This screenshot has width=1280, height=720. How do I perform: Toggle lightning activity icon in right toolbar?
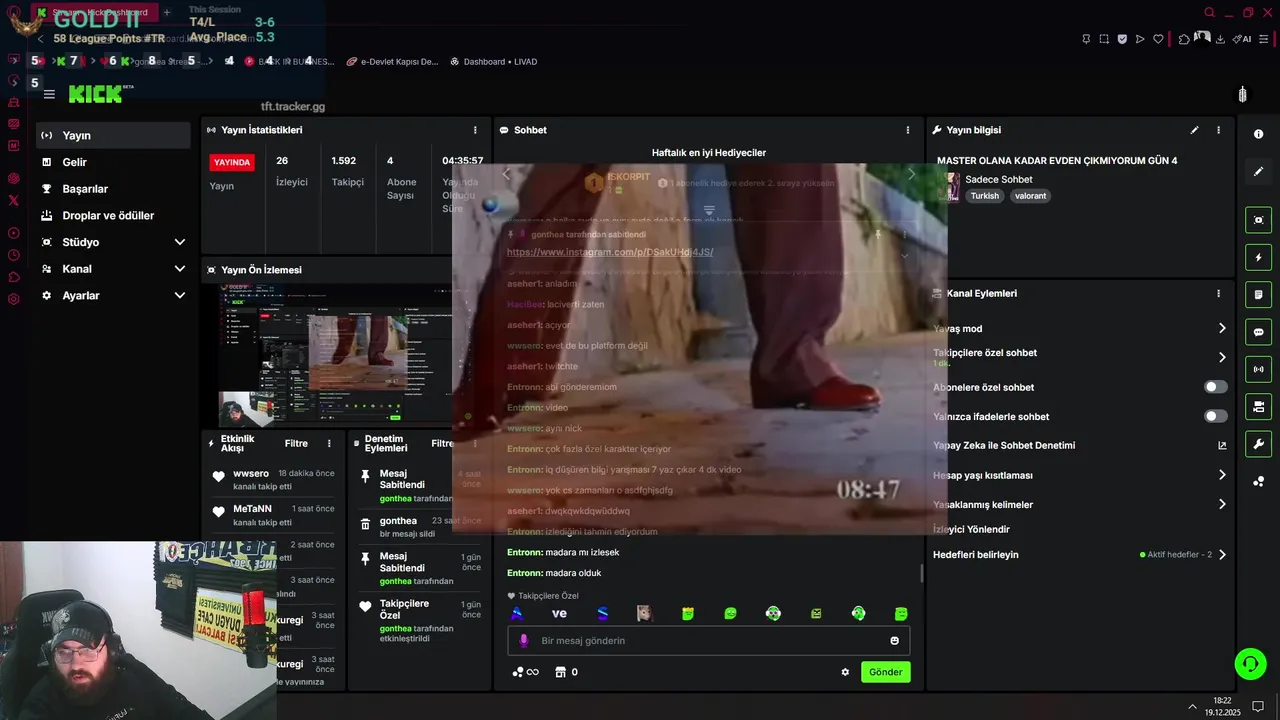point(1258,258)
